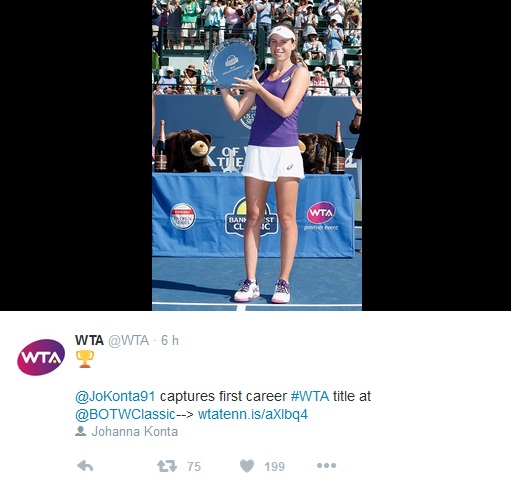Screen dimensions: 511x495
Task: Open the trophy photo of Konta
Action: coord(257,155)
